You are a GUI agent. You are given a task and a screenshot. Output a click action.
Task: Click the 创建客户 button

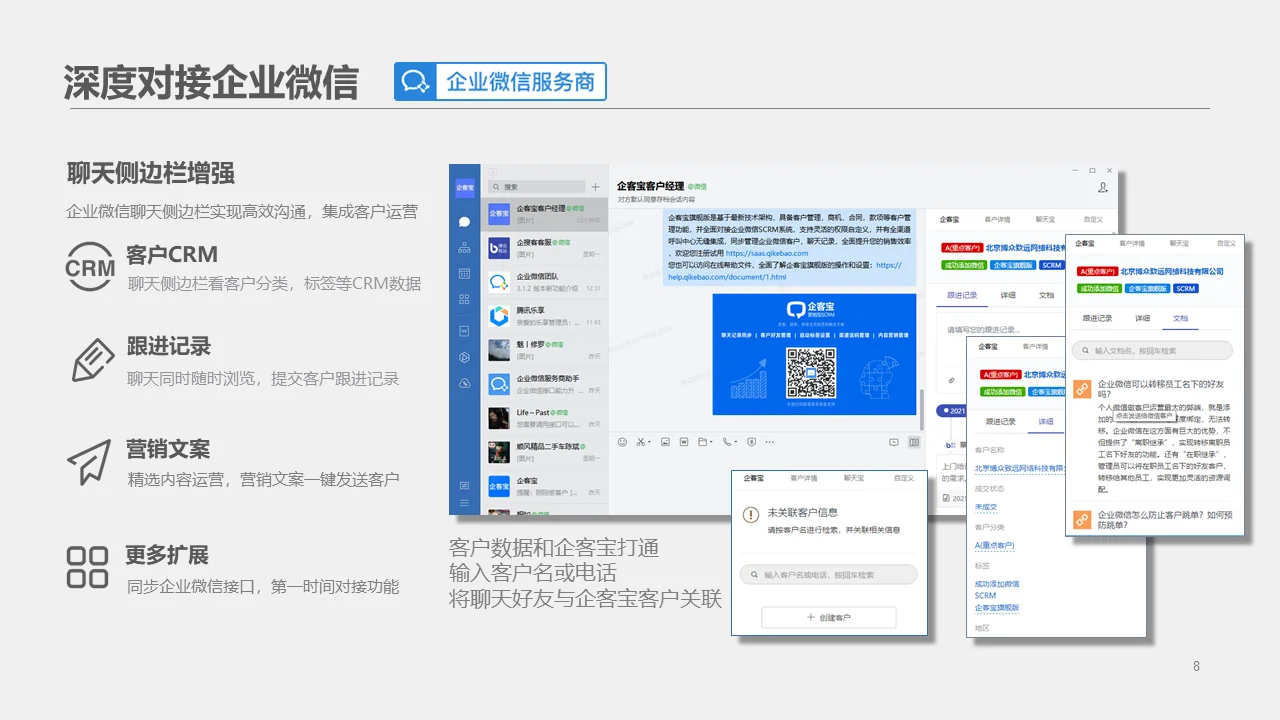coord(828,618)
